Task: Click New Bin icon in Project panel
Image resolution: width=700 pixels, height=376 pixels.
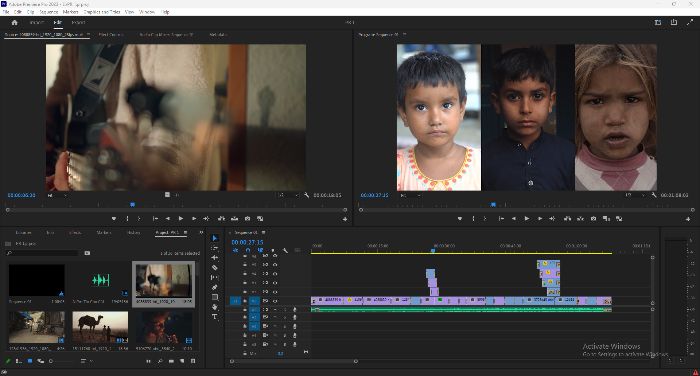Action: click(x=171, y=361)
